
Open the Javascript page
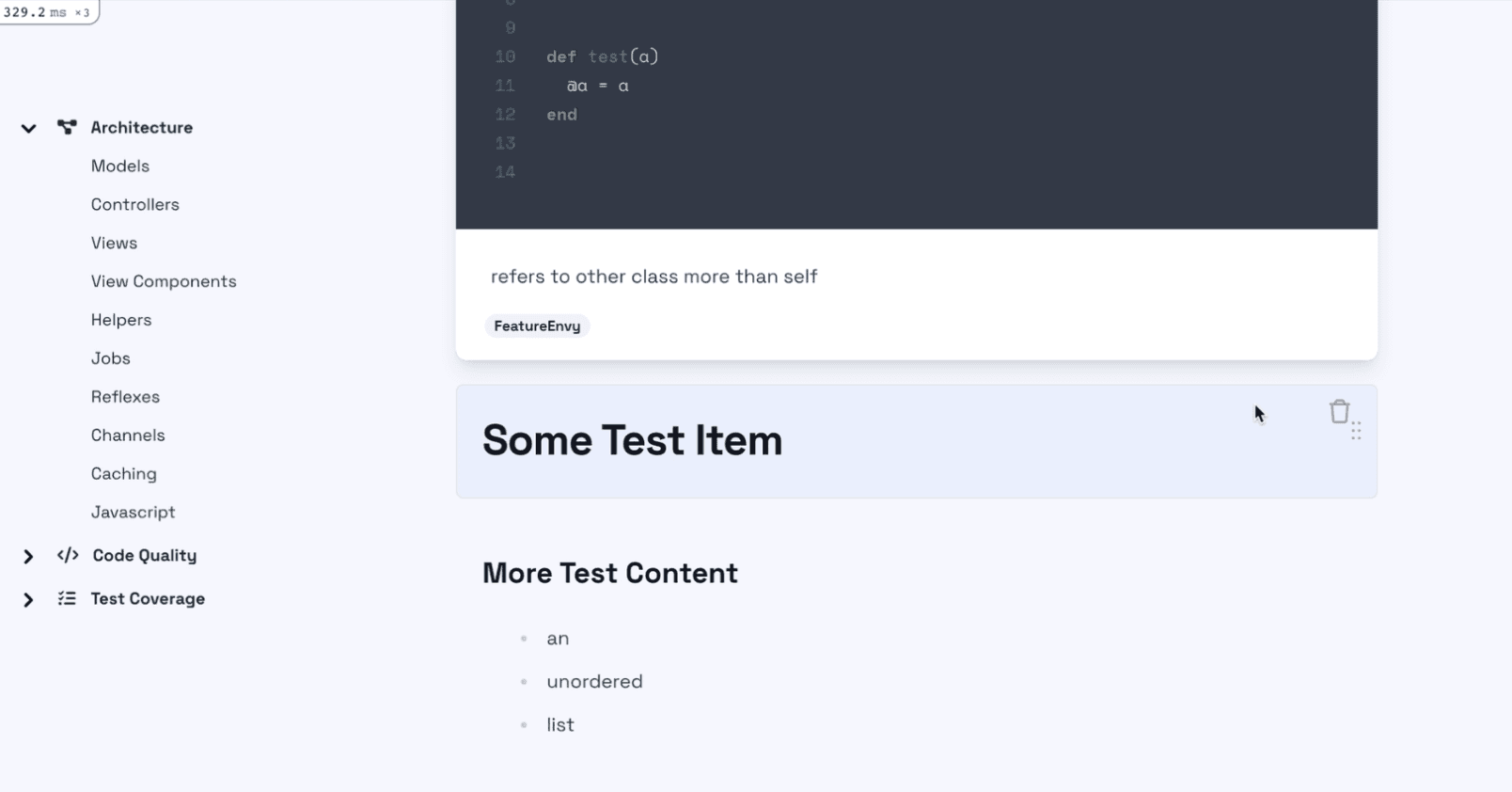pos(134,513)
